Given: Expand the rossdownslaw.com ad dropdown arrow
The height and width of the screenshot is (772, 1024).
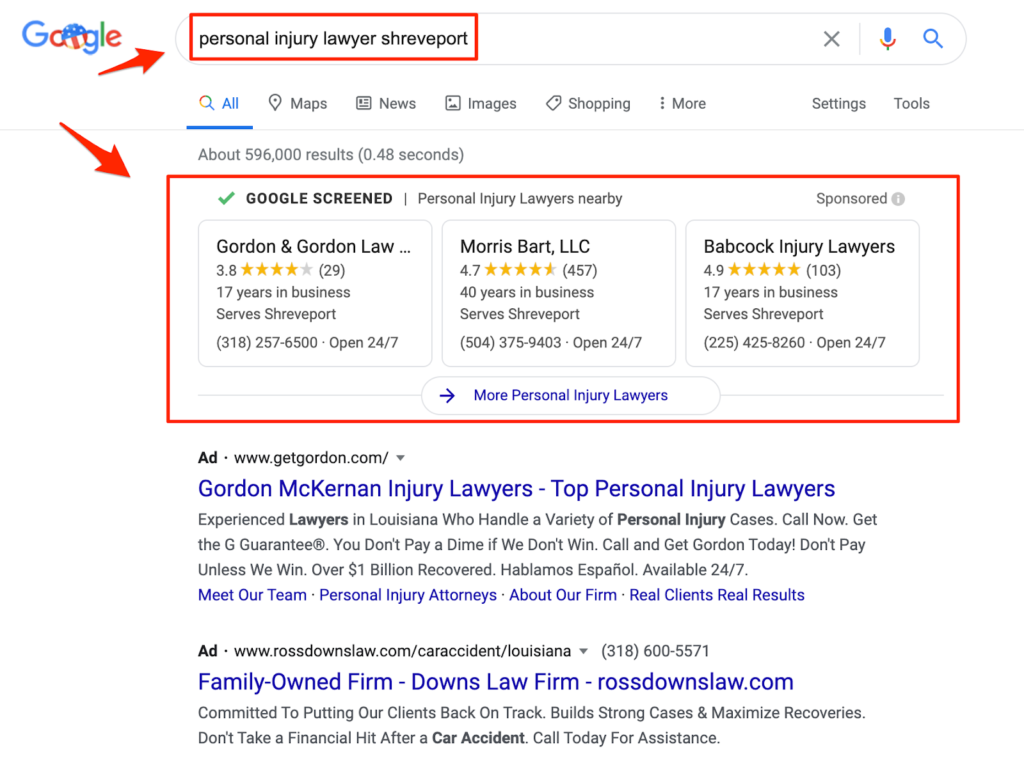Looking at the screenshot, I should (584, 651).
